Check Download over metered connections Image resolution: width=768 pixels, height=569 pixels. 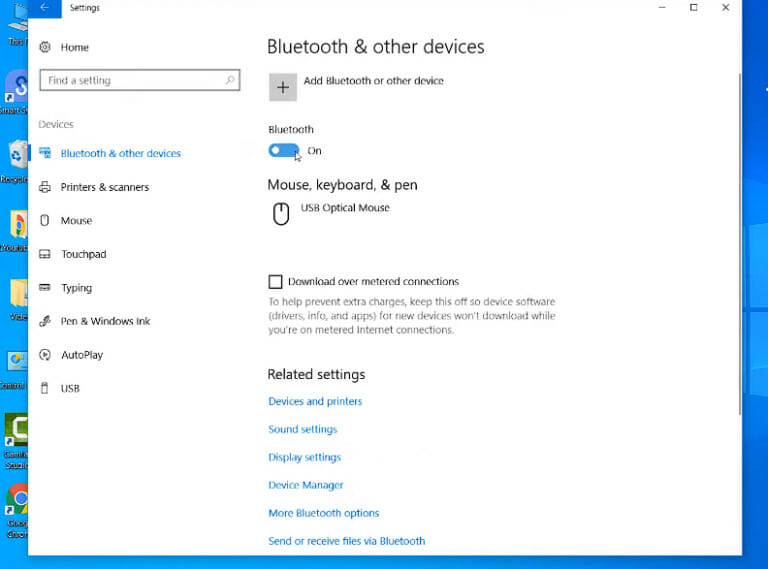275,282
